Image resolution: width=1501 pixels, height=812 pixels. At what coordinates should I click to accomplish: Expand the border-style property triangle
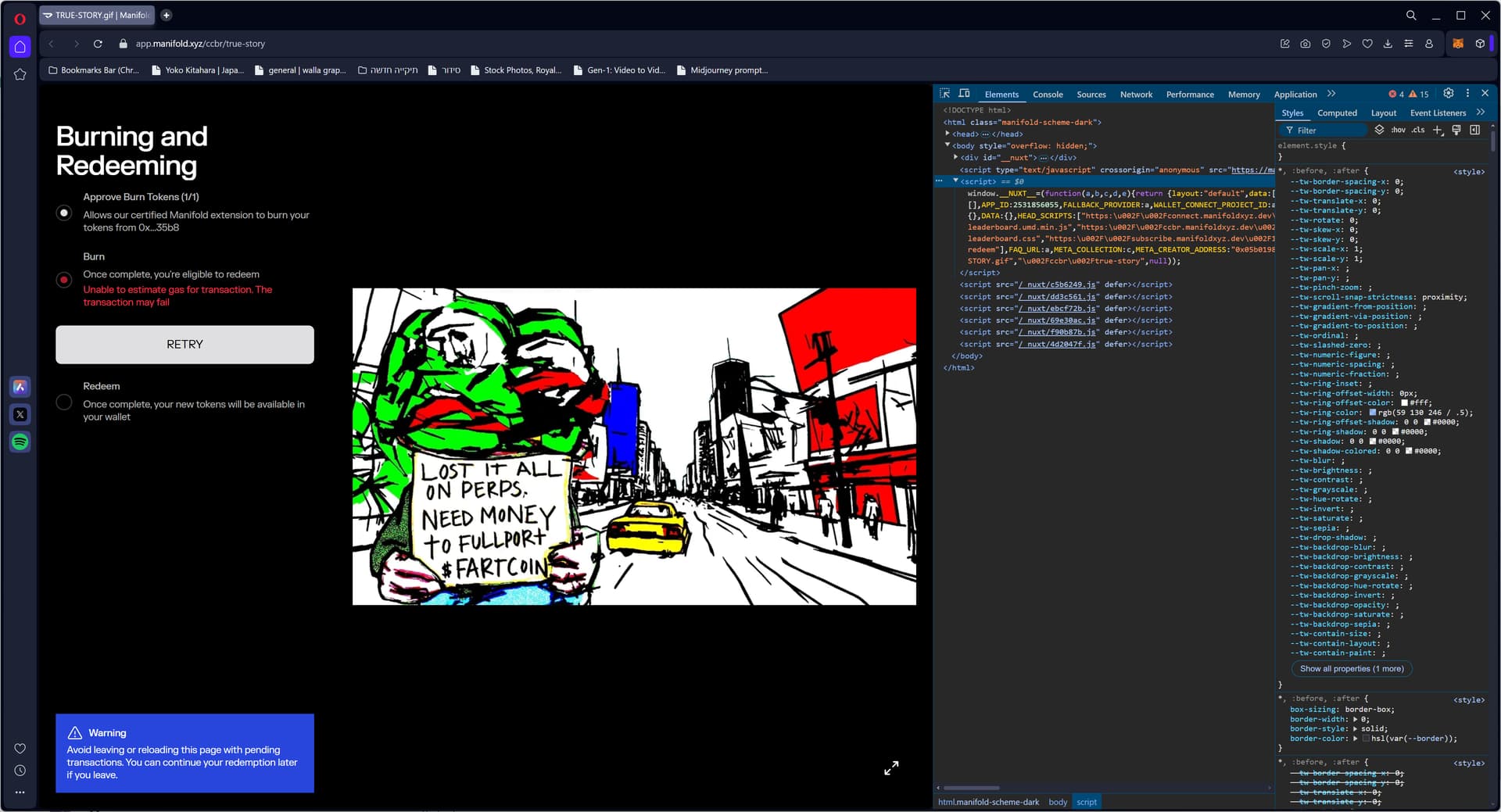point(1356,728)
